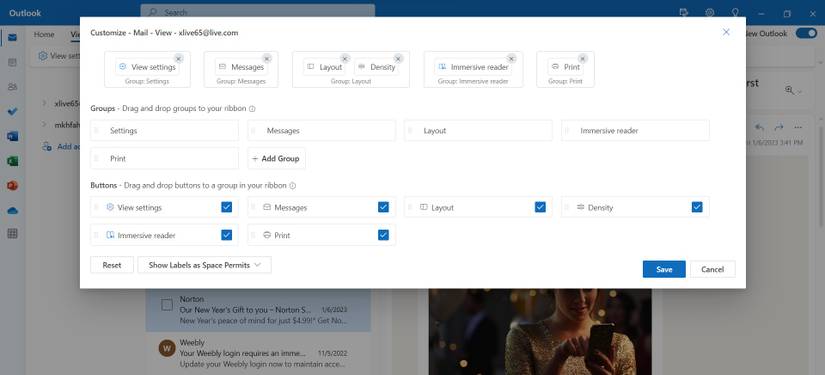This screenshot has width=825, height=375.
Task: Select the Settings group tile
Action: (x=164, y=130)
